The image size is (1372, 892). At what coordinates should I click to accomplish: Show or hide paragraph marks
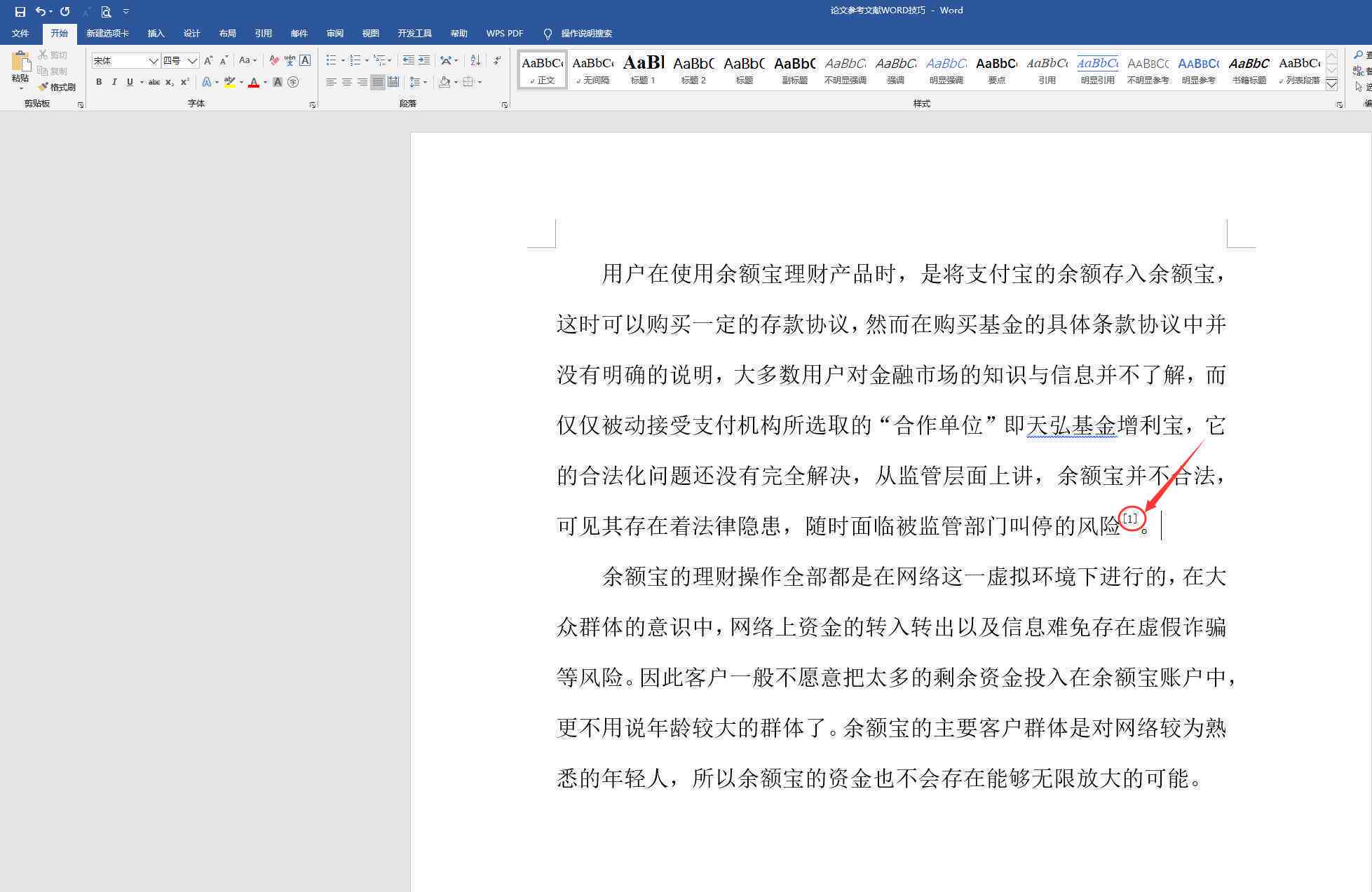click(496, 61)
